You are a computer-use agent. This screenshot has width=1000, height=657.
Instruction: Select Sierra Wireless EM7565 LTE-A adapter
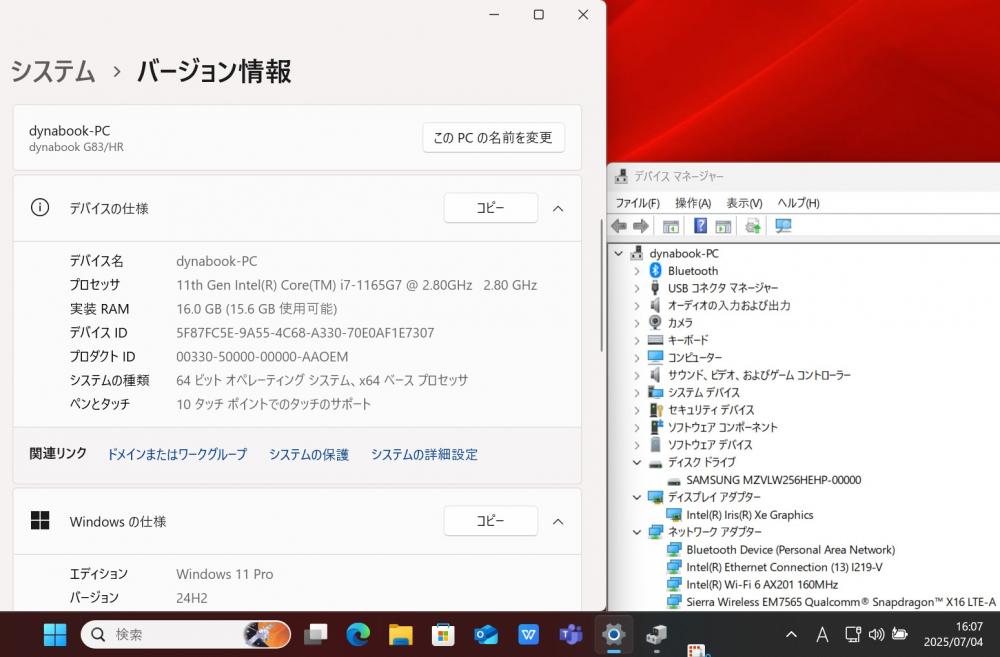[841, 602]
